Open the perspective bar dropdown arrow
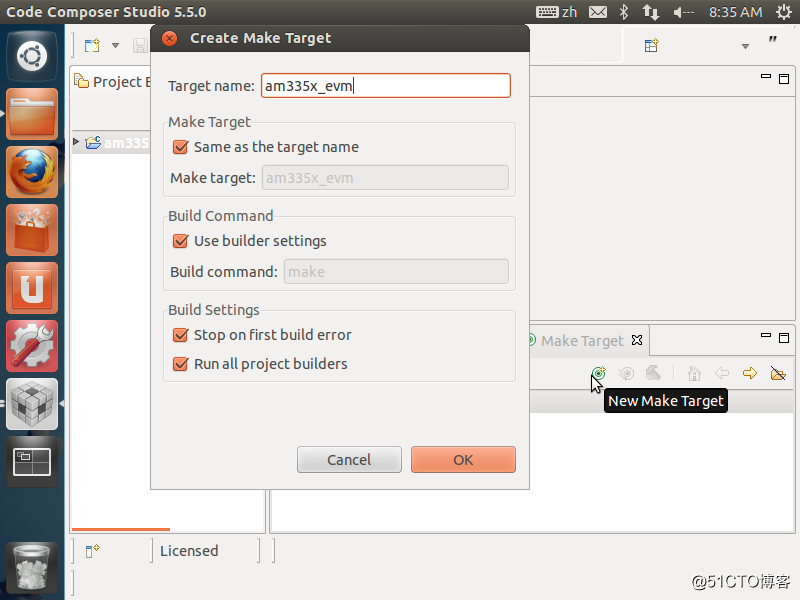 [x=745, y=46]
